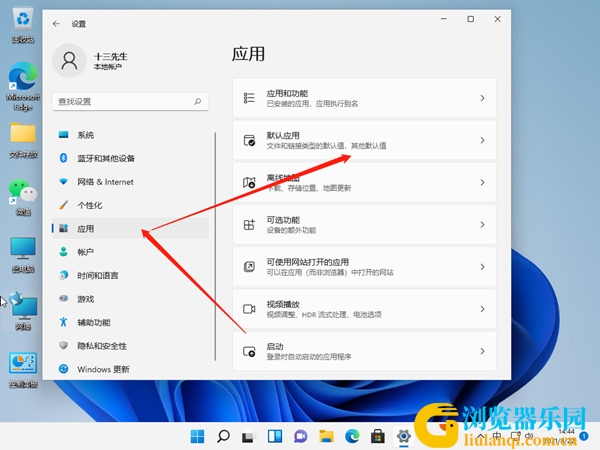
Task: Open 启动 settings card
Action: tap(364, 351)
